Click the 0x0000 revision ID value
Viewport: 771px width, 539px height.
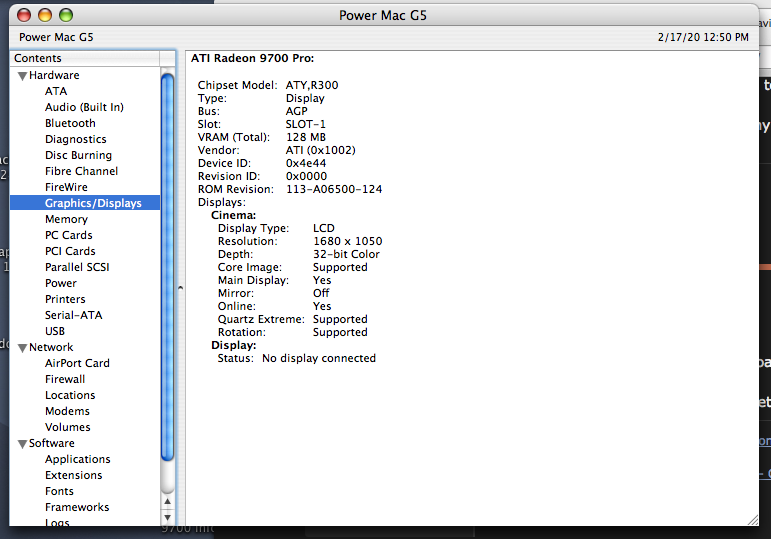point(306,176)
